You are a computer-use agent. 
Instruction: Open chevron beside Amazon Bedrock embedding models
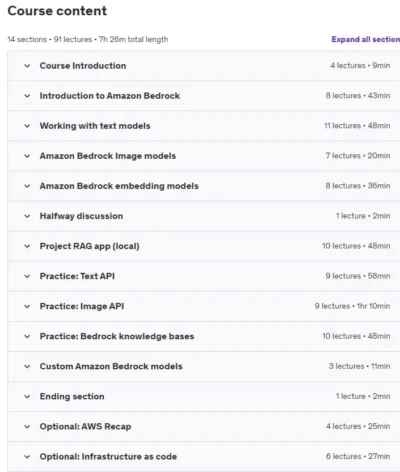(x=27, y=186)
